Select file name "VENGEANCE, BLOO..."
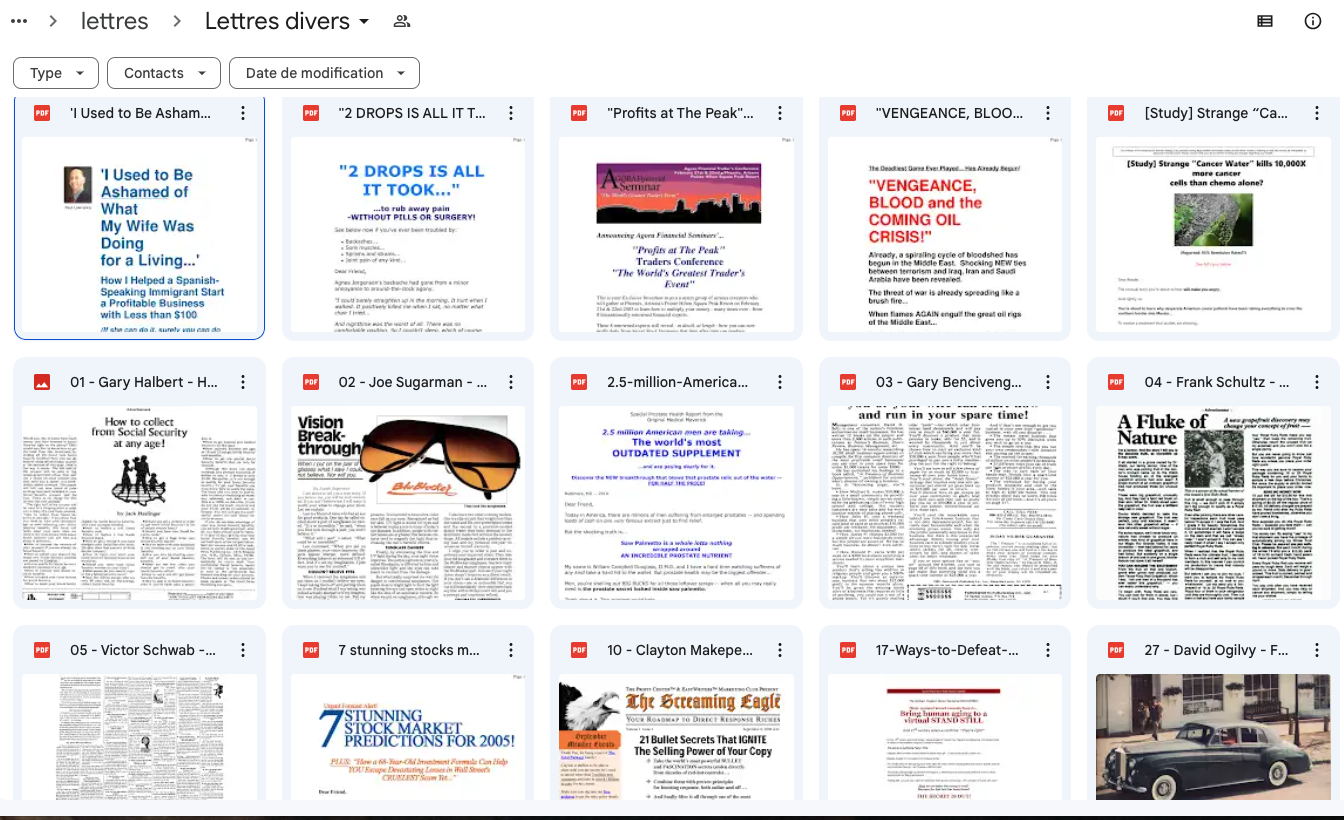This screenshot has height=820, width=1344. [x=949, y=114]
